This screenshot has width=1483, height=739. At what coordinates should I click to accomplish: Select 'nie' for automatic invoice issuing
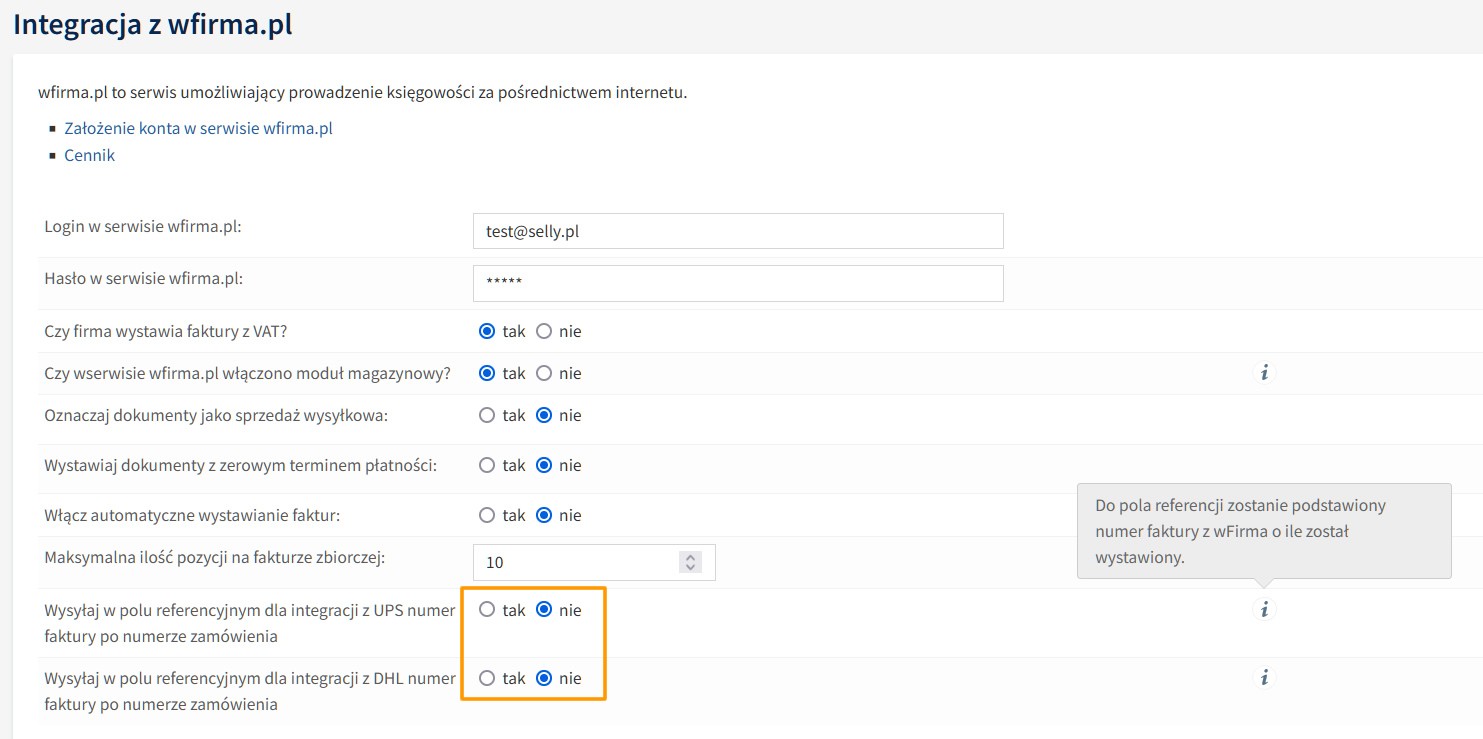[544, 515]
